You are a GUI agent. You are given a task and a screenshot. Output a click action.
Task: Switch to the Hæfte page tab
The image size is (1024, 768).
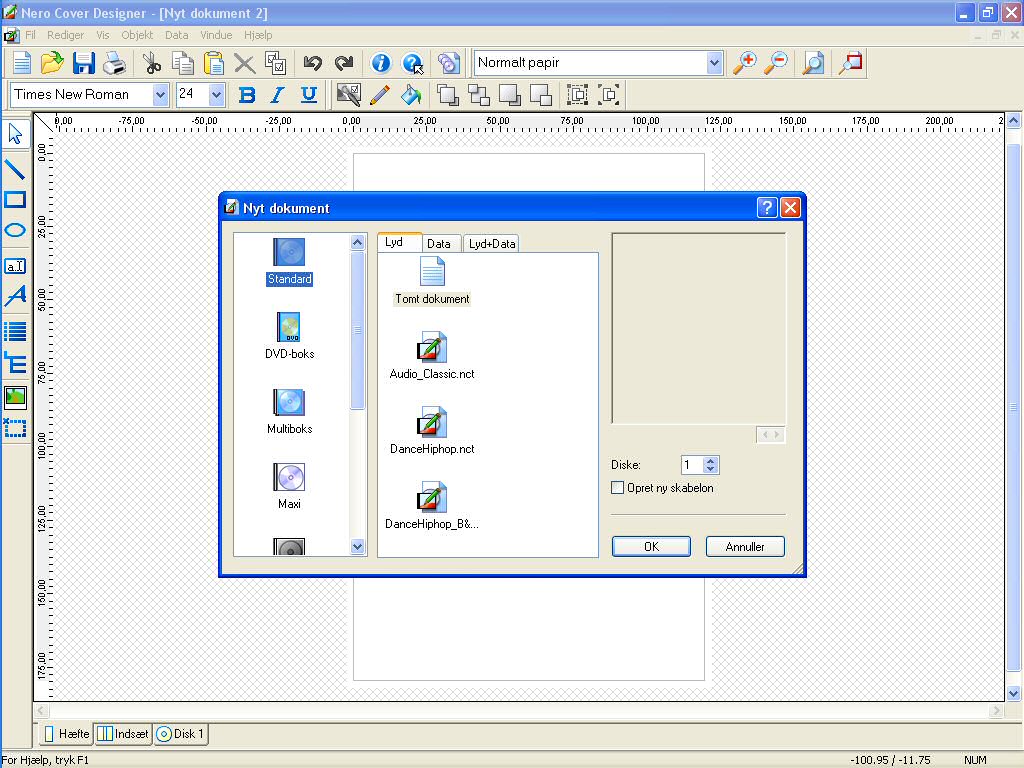coord(67,734)
